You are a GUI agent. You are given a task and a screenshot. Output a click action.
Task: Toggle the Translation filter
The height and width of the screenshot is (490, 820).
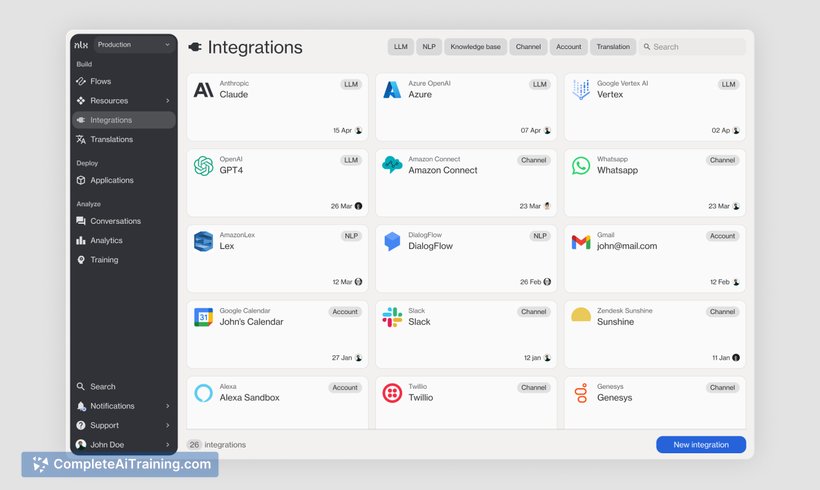coord(613,47)
